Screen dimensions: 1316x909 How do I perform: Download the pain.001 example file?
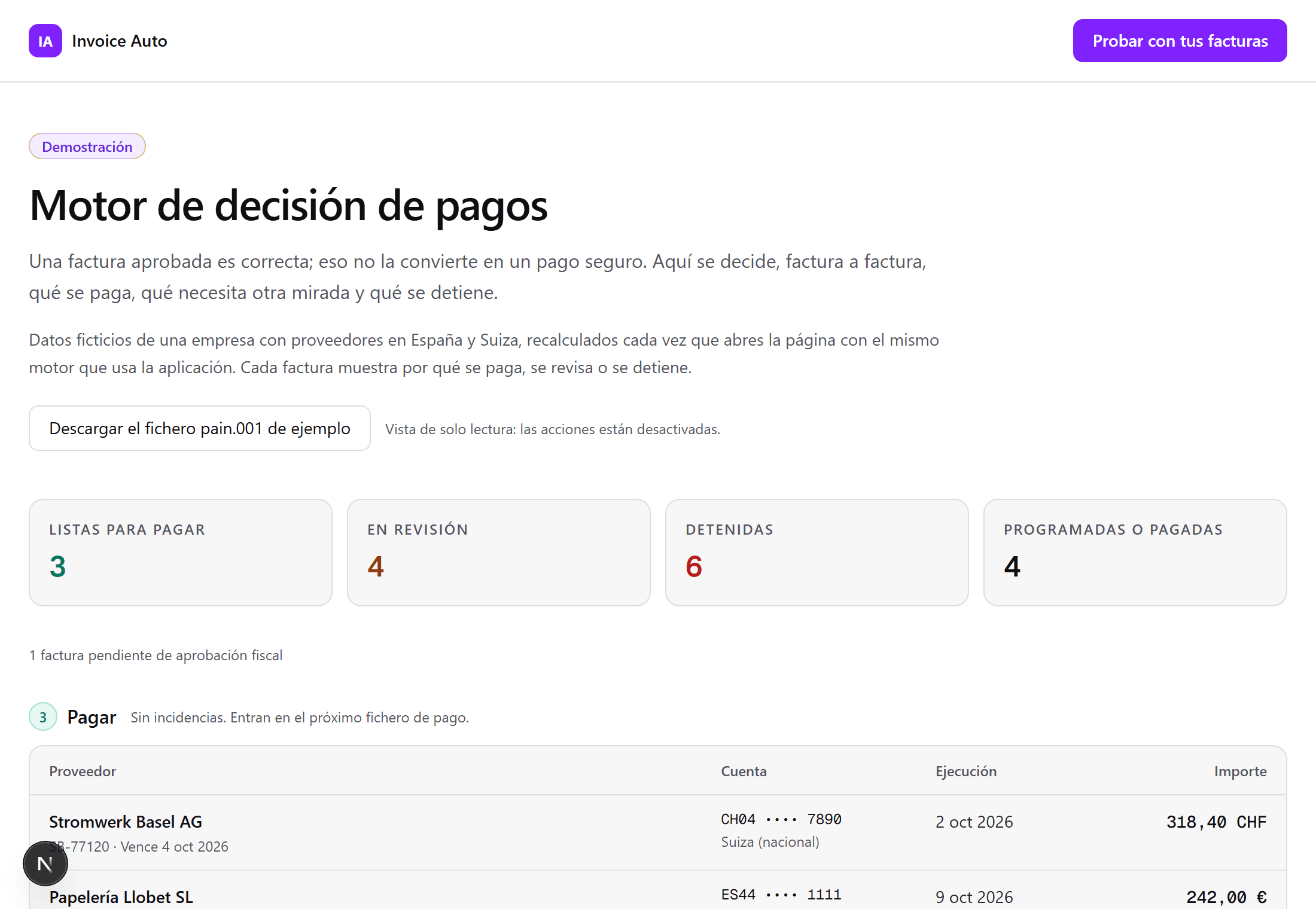200,428
